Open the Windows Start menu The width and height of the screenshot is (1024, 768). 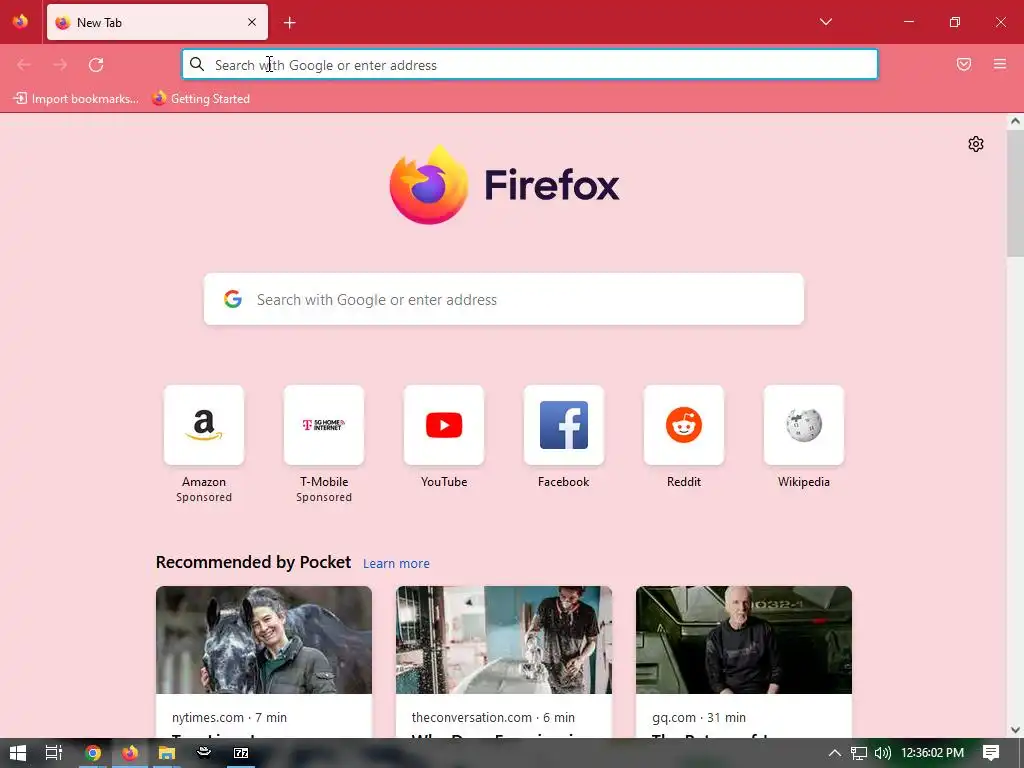tap(18, 753)
